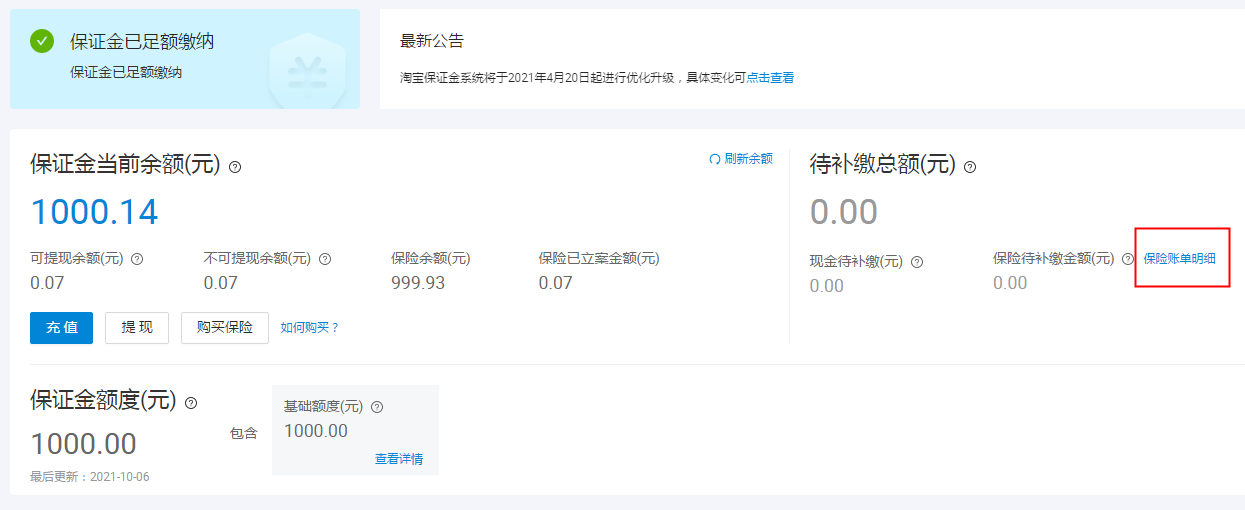Open the 如何购买？ help link
1245x510 pixels.
310,327
